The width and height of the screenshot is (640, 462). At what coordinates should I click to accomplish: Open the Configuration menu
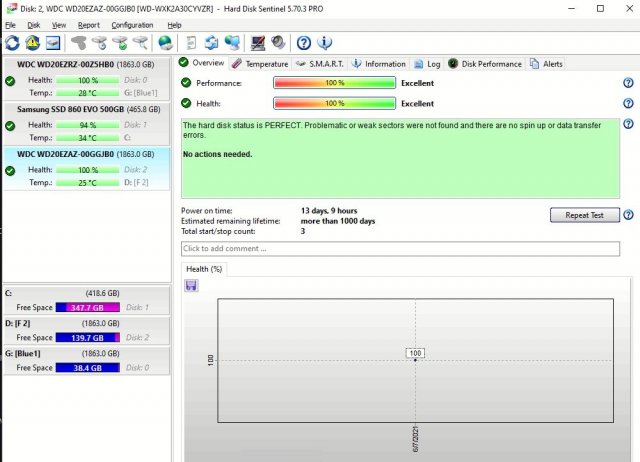(x=132, y=24)
